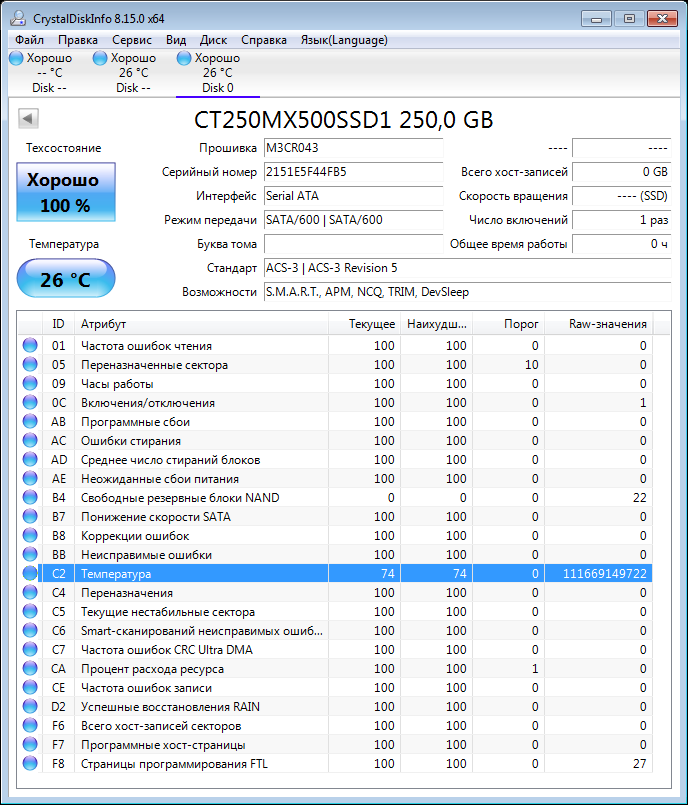
Task: Open the Вид menu
Action: 176,40
